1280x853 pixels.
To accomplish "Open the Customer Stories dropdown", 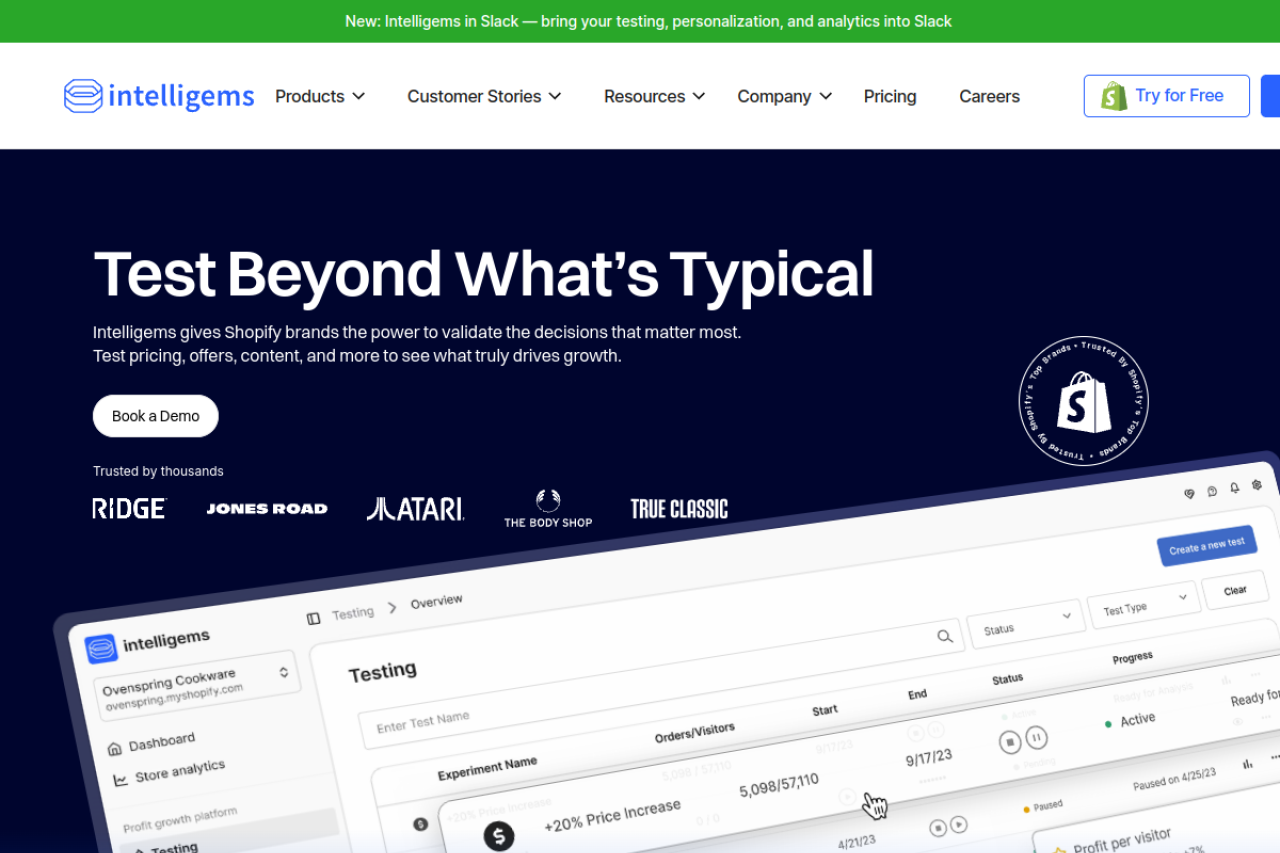I will 484,96.
